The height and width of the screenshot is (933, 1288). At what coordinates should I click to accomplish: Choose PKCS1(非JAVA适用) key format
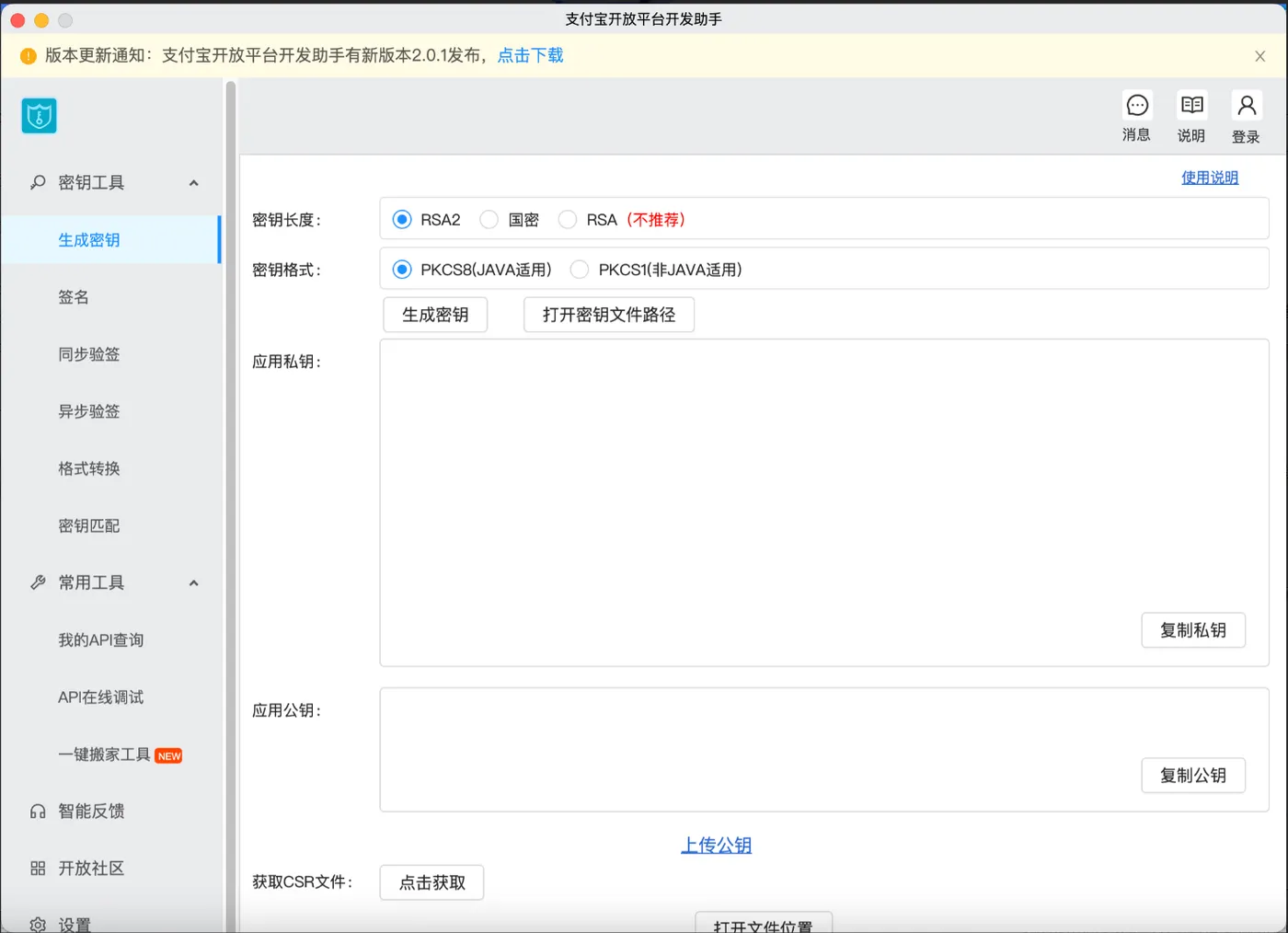point(580,270)
